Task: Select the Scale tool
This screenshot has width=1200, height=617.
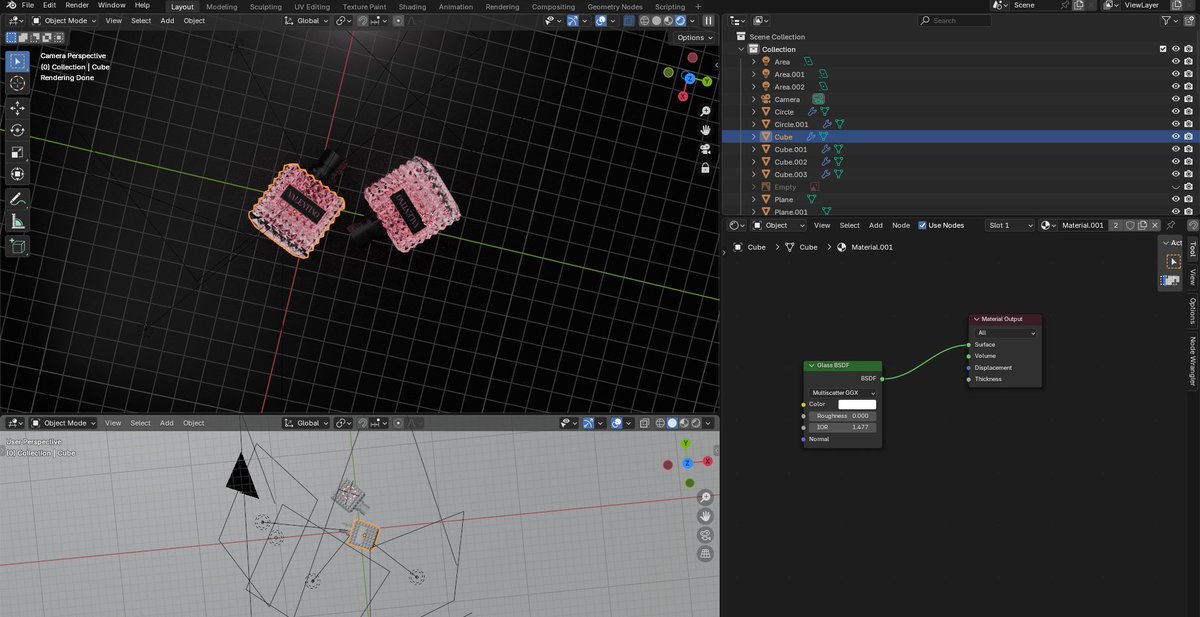Action: point(17,152)
